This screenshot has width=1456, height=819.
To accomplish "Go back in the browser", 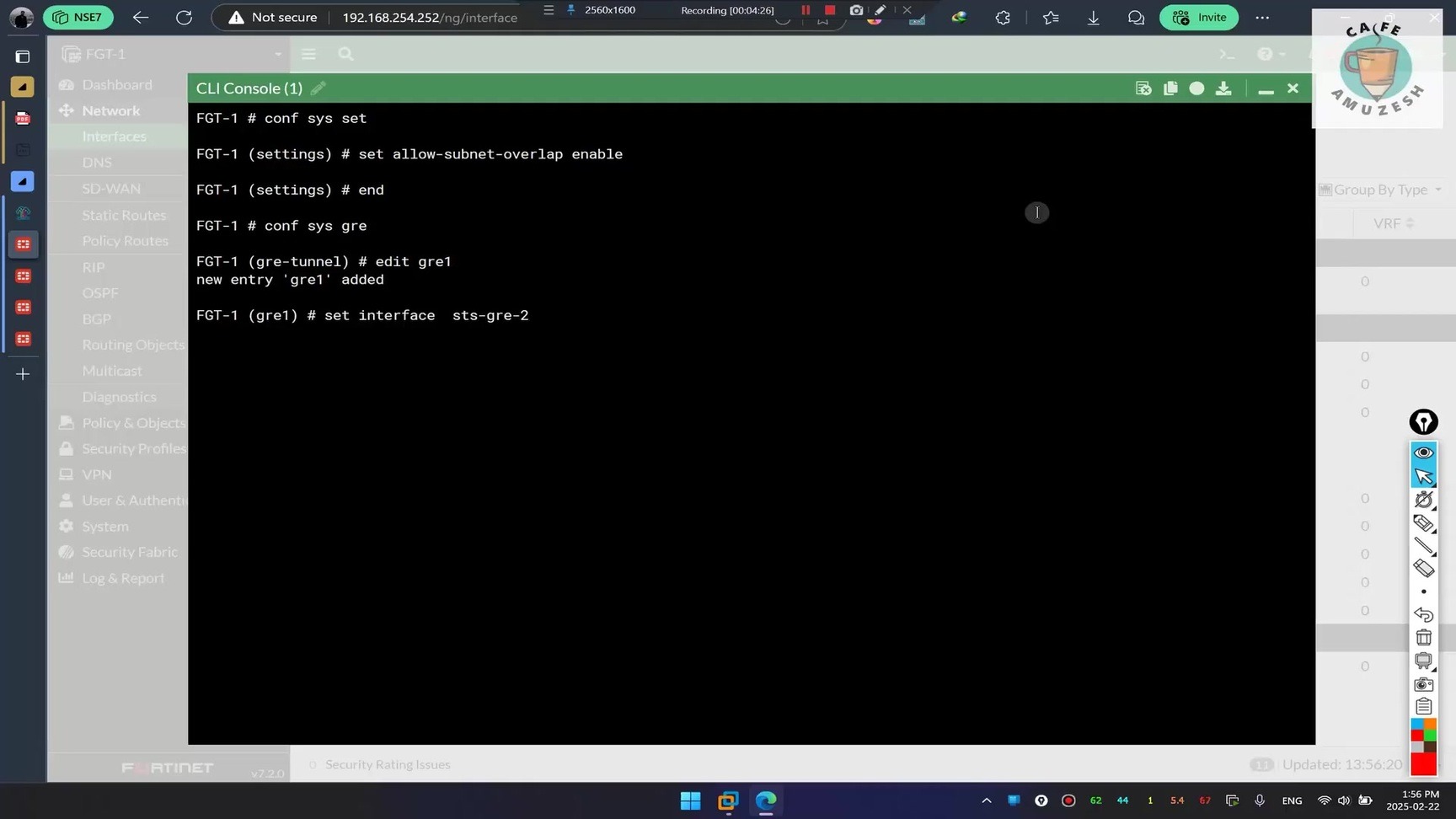I will (141, 17).
